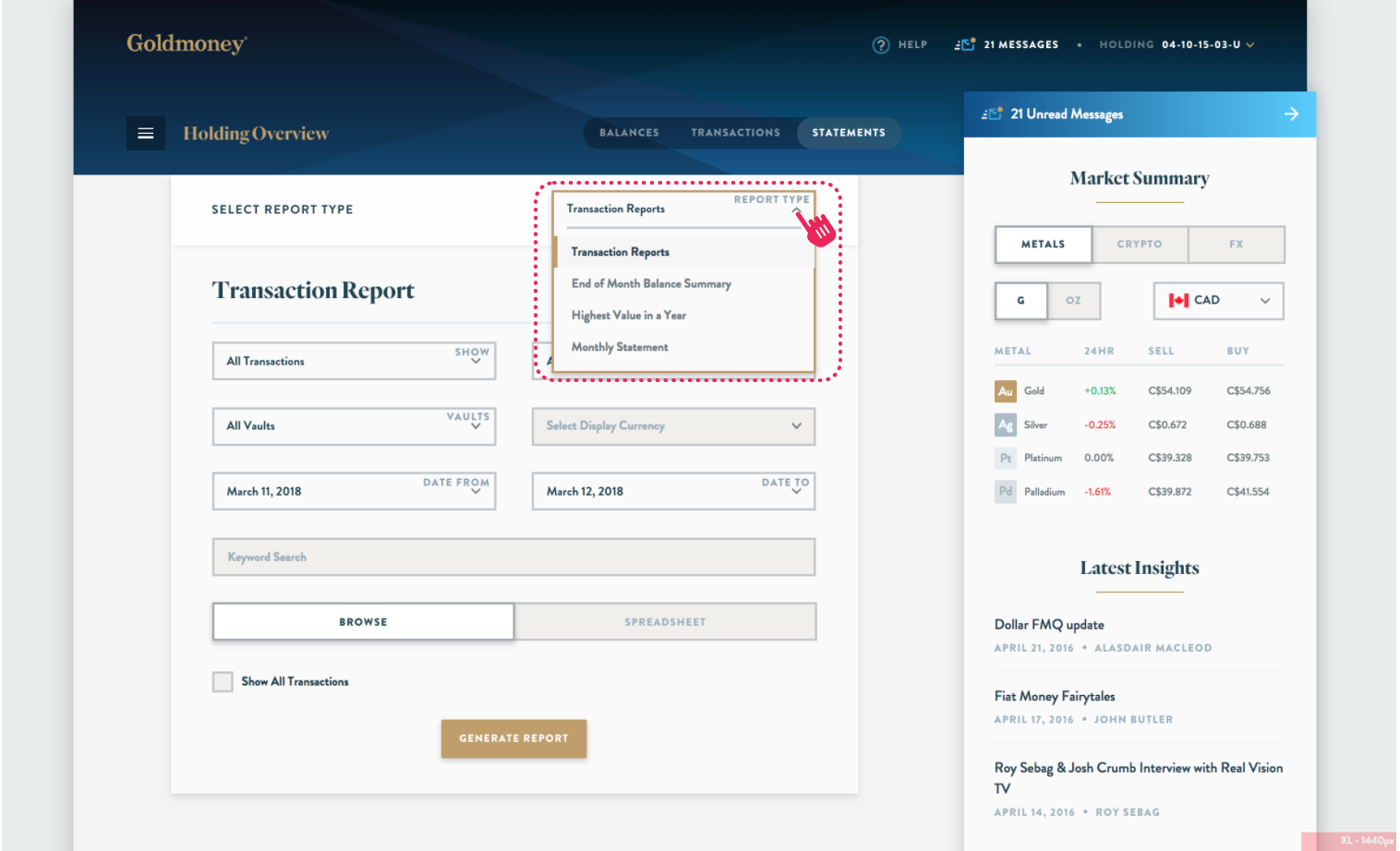
Task: Click the Pd Palladium metal icon
Action: [1005, 491]
